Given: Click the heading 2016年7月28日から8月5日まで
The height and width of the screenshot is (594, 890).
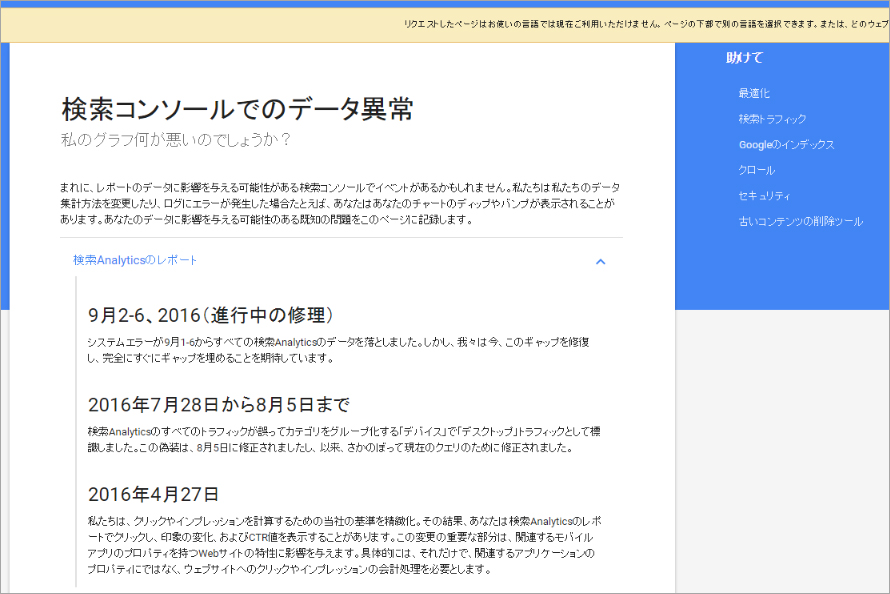Looking at the screenshot, I should (219, 405).
